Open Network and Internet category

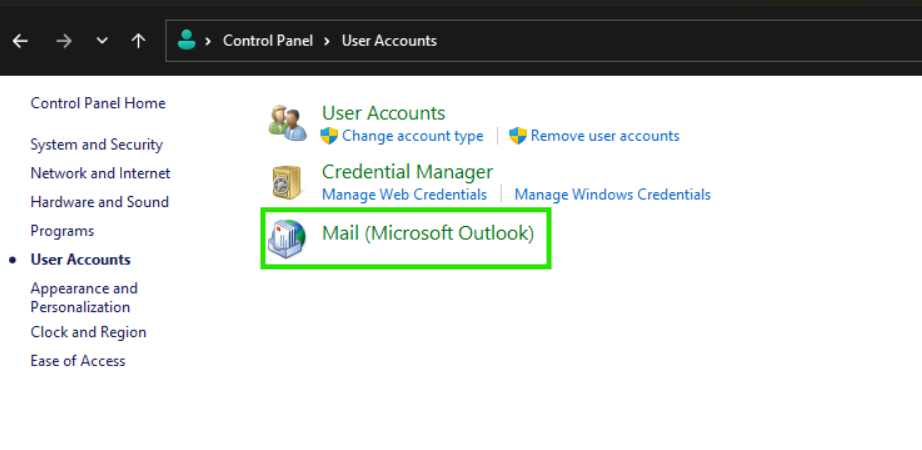[101, 174]
